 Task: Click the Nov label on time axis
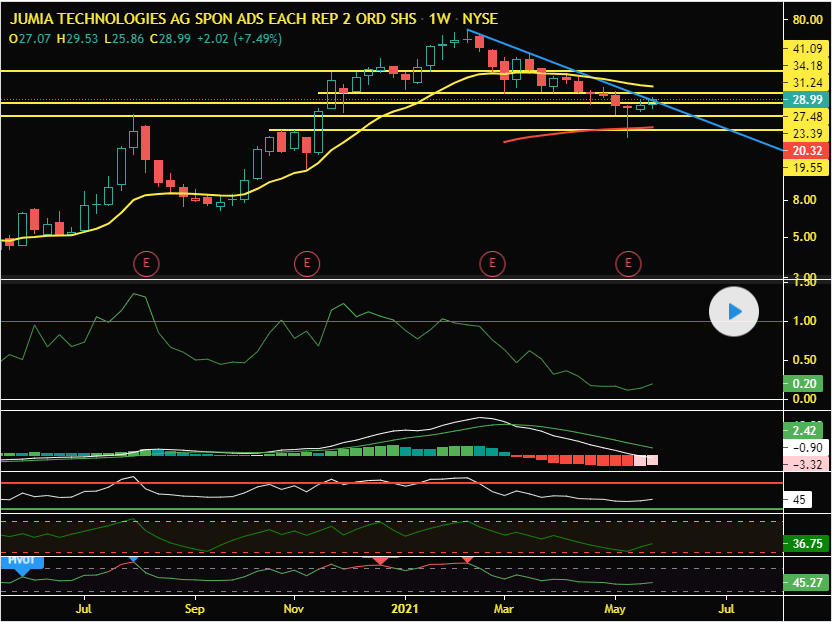point(293,608)
